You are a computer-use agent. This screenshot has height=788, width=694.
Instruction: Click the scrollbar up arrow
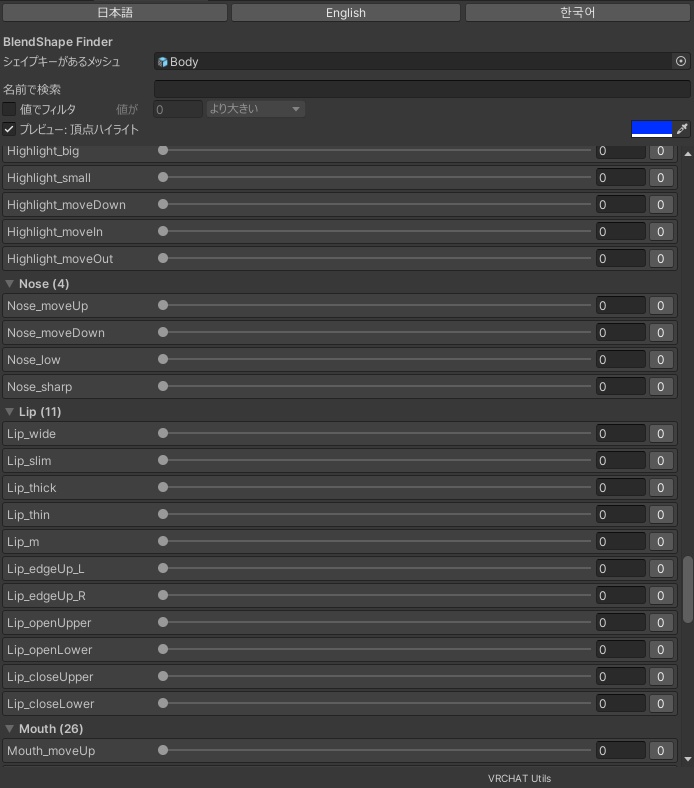tap(688, 154)
